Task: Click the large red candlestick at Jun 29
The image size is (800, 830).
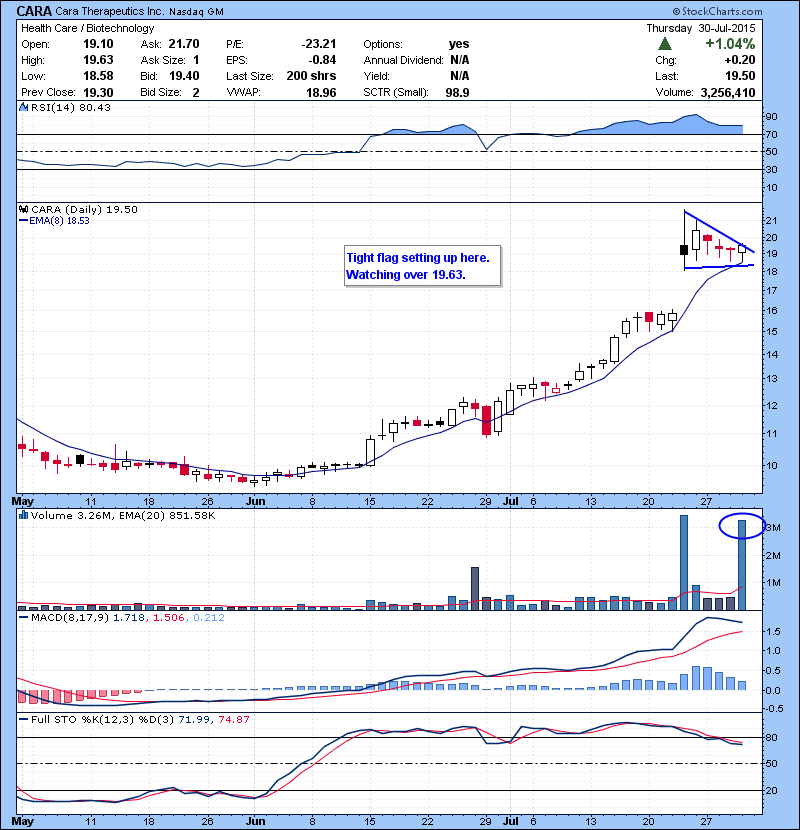Action: click(x=487, y=420)
